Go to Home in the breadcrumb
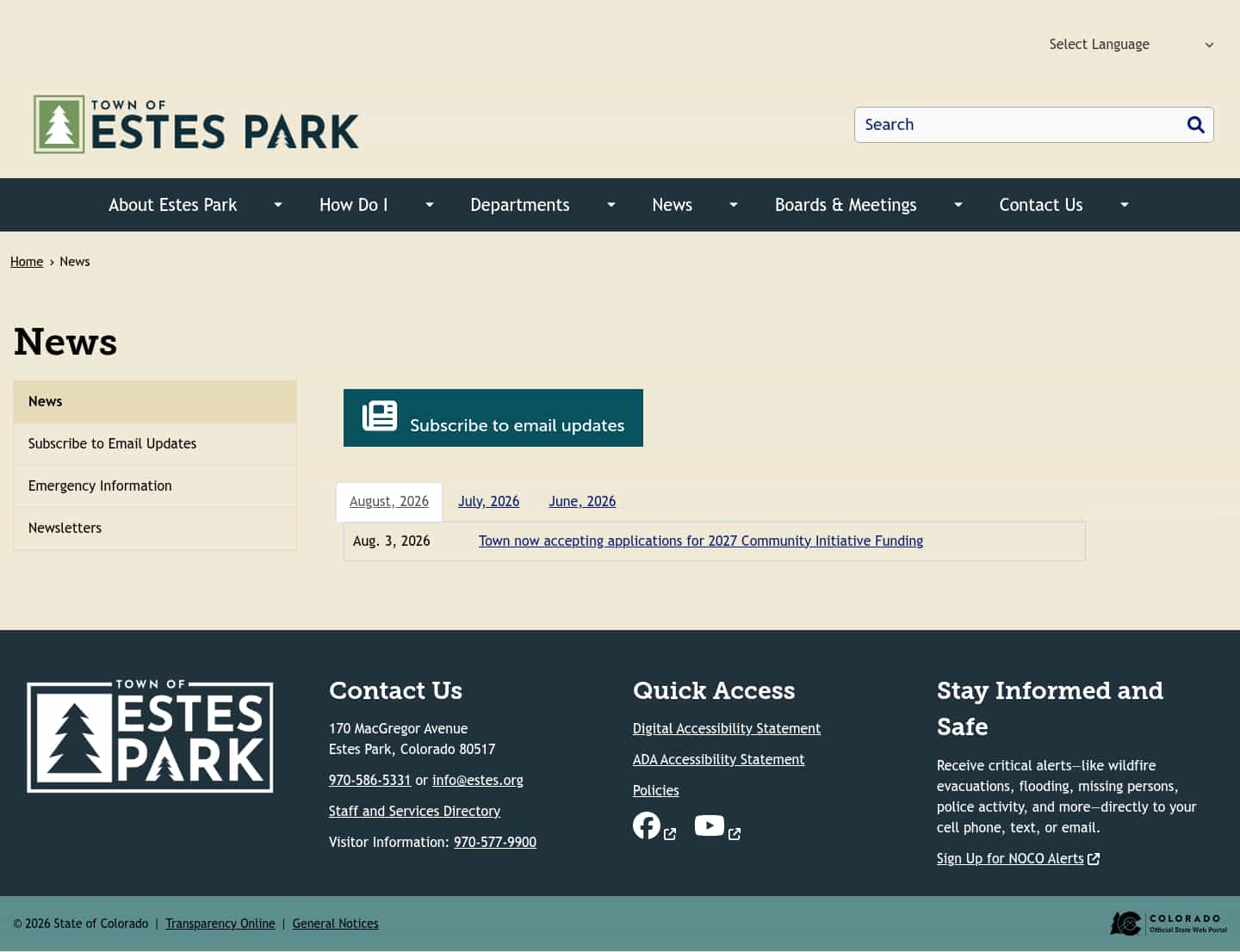This screenshot has height=952, width=1240. pos(27,262)
